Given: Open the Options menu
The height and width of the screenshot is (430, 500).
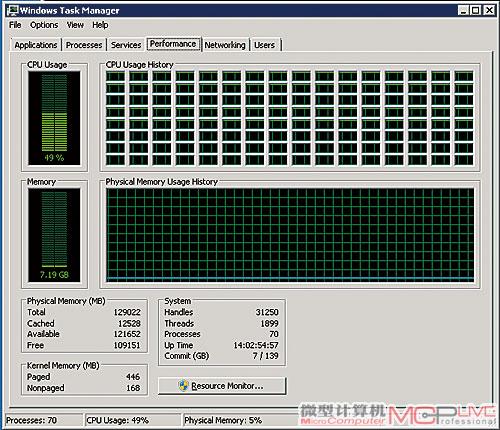Looking at the screenshot, I should tap(44, 25).
